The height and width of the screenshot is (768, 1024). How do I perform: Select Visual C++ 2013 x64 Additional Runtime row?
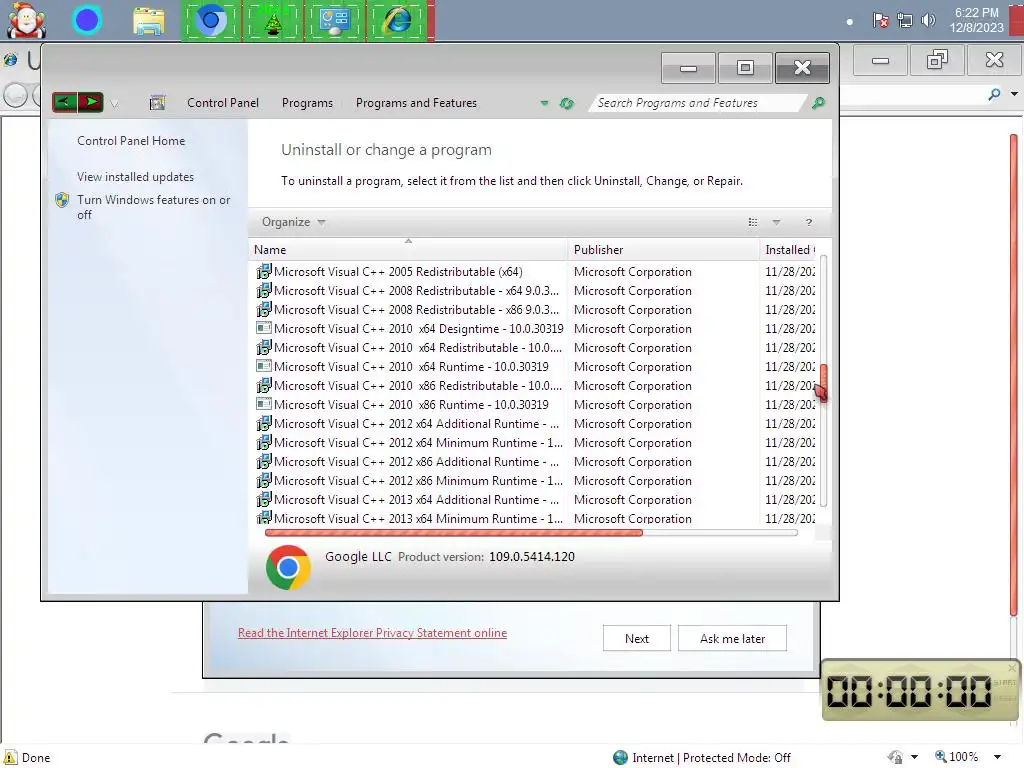point(536,499)
